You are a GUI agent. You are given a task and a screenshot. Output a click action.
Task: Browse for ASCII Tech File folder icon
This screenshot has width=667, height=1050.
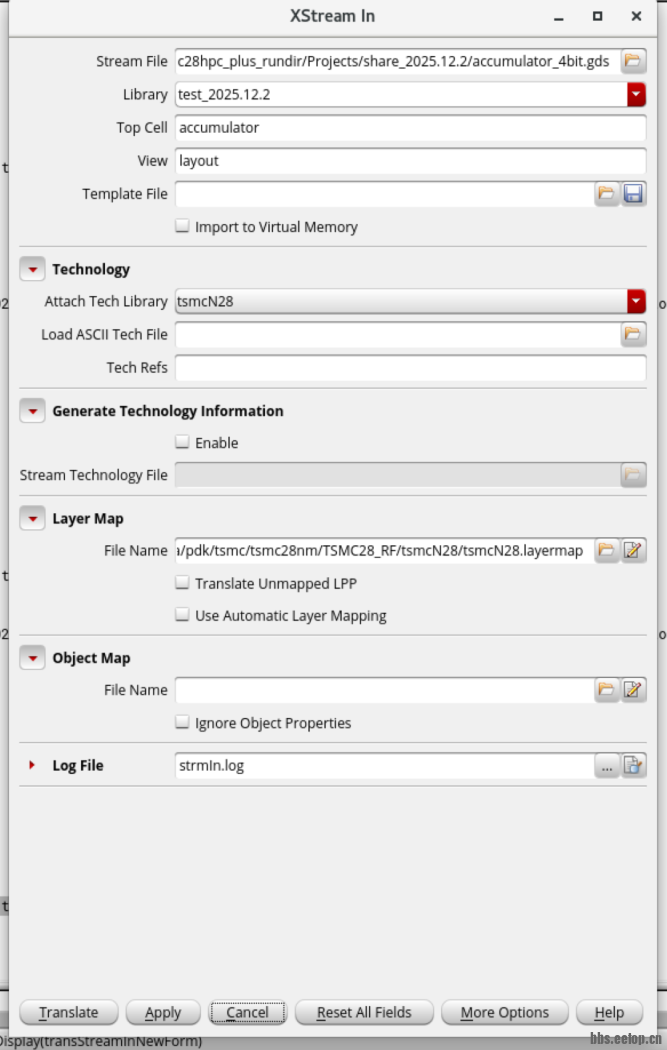pos(632,334)
